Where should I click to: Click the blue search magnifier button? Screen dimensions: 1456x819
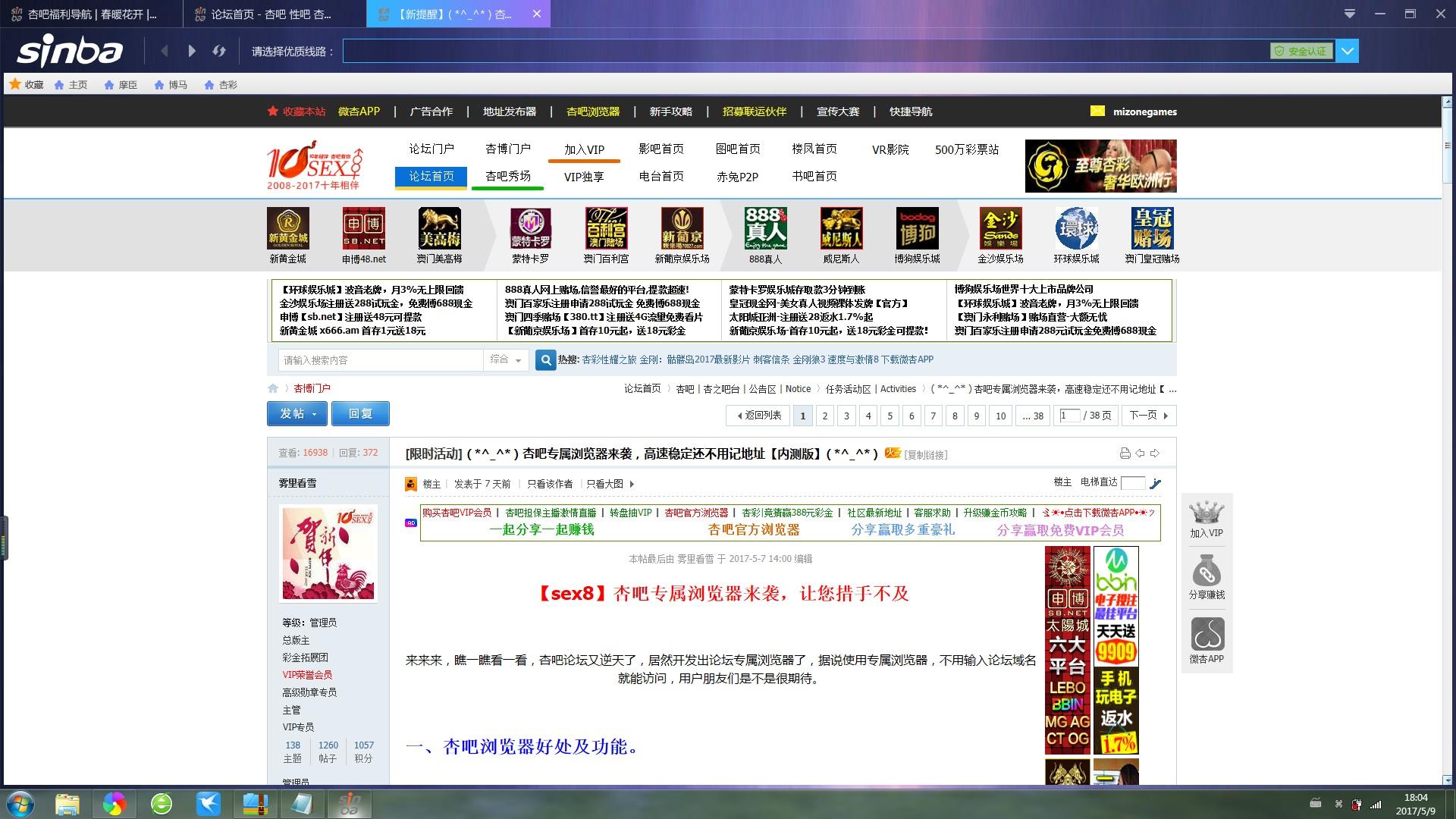pyautogui.click(x=545, y=360)
